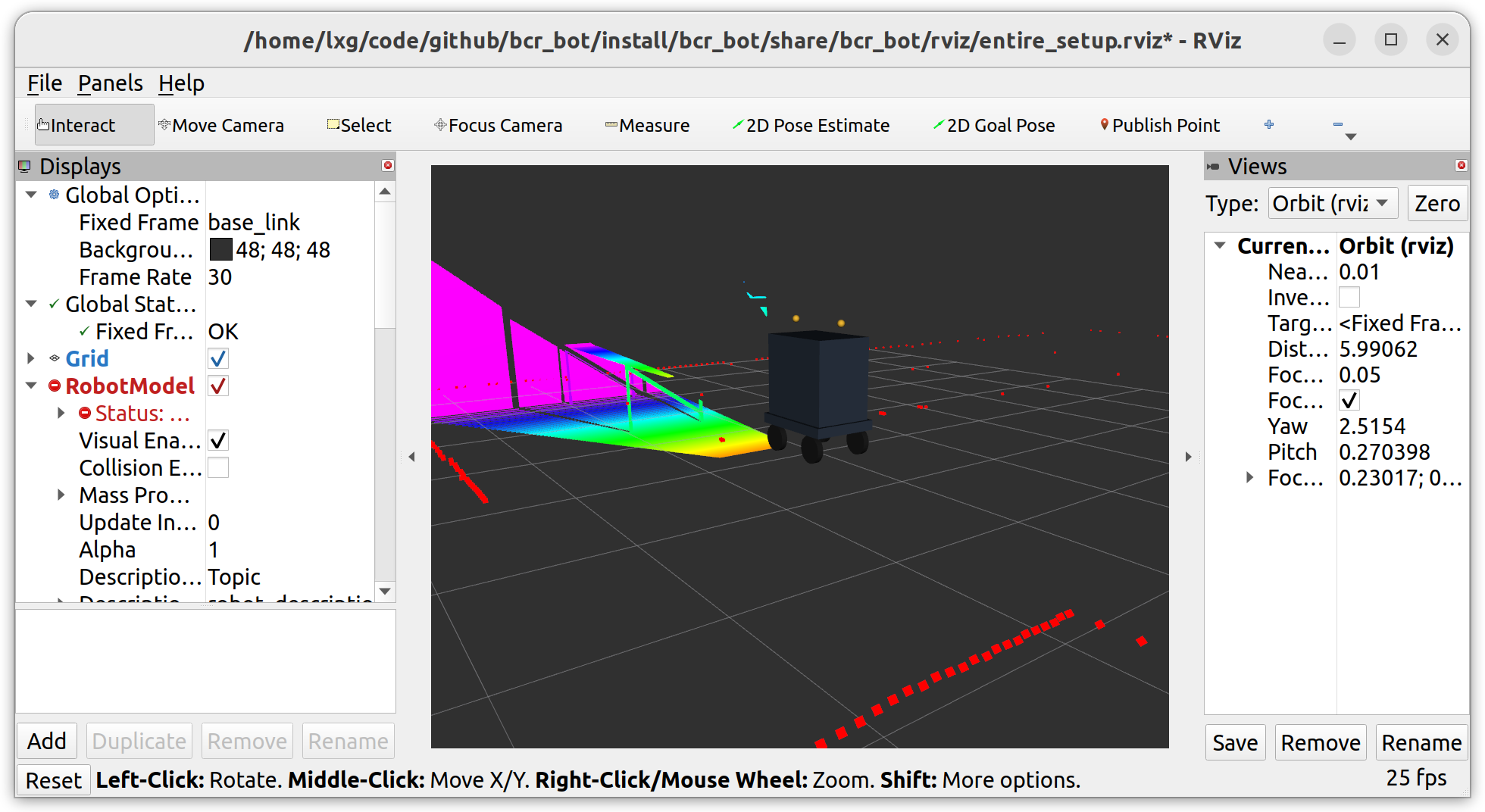Open the Panels menu
The image size is (1485, 812).
(x=111, y=83)
